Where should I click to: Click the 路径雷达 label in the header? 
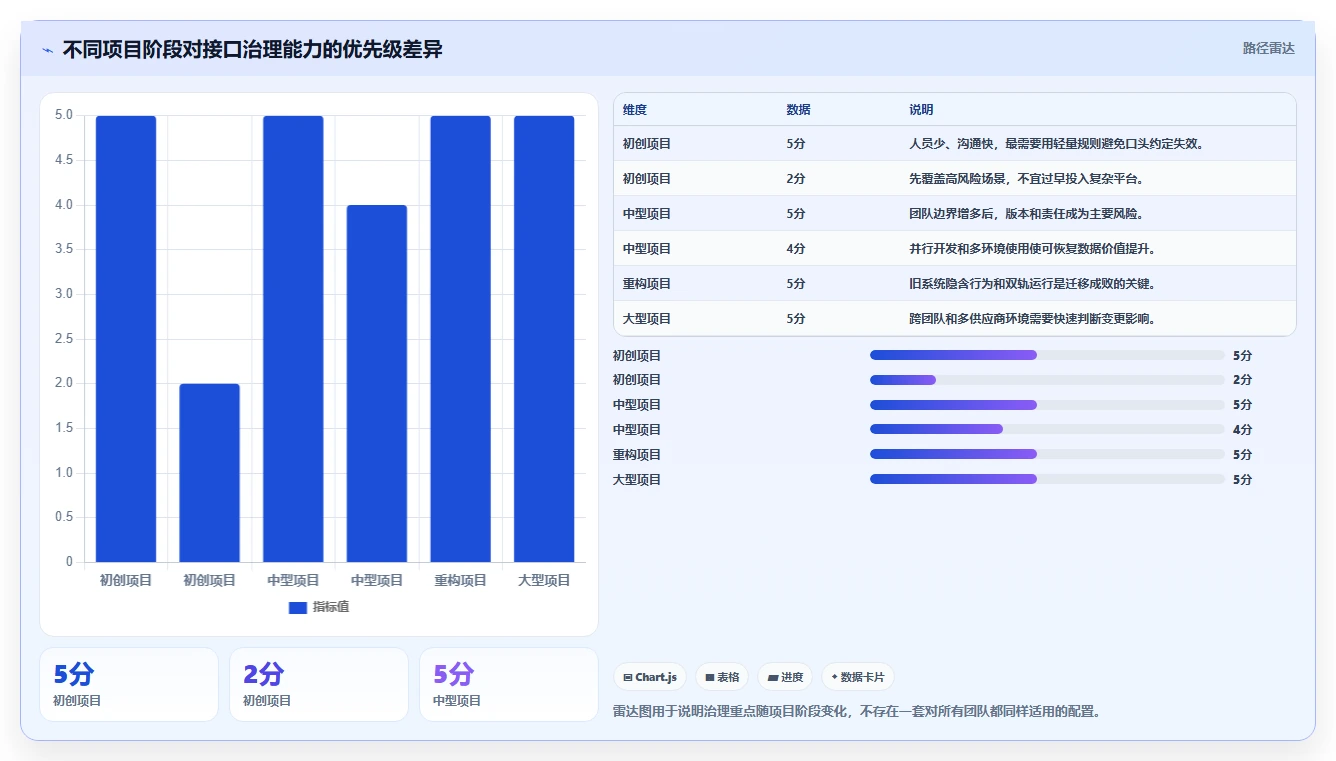click(x=1268, y=48)
